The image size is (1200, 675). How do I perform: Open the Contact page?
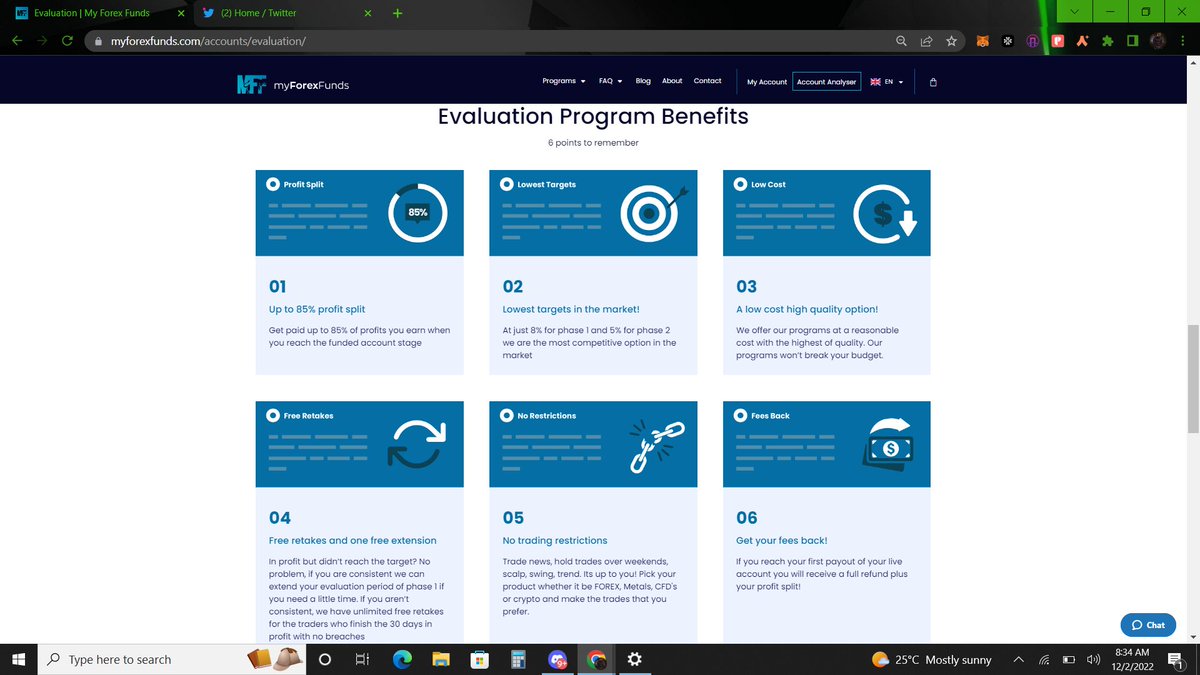[x=707, y=81]
